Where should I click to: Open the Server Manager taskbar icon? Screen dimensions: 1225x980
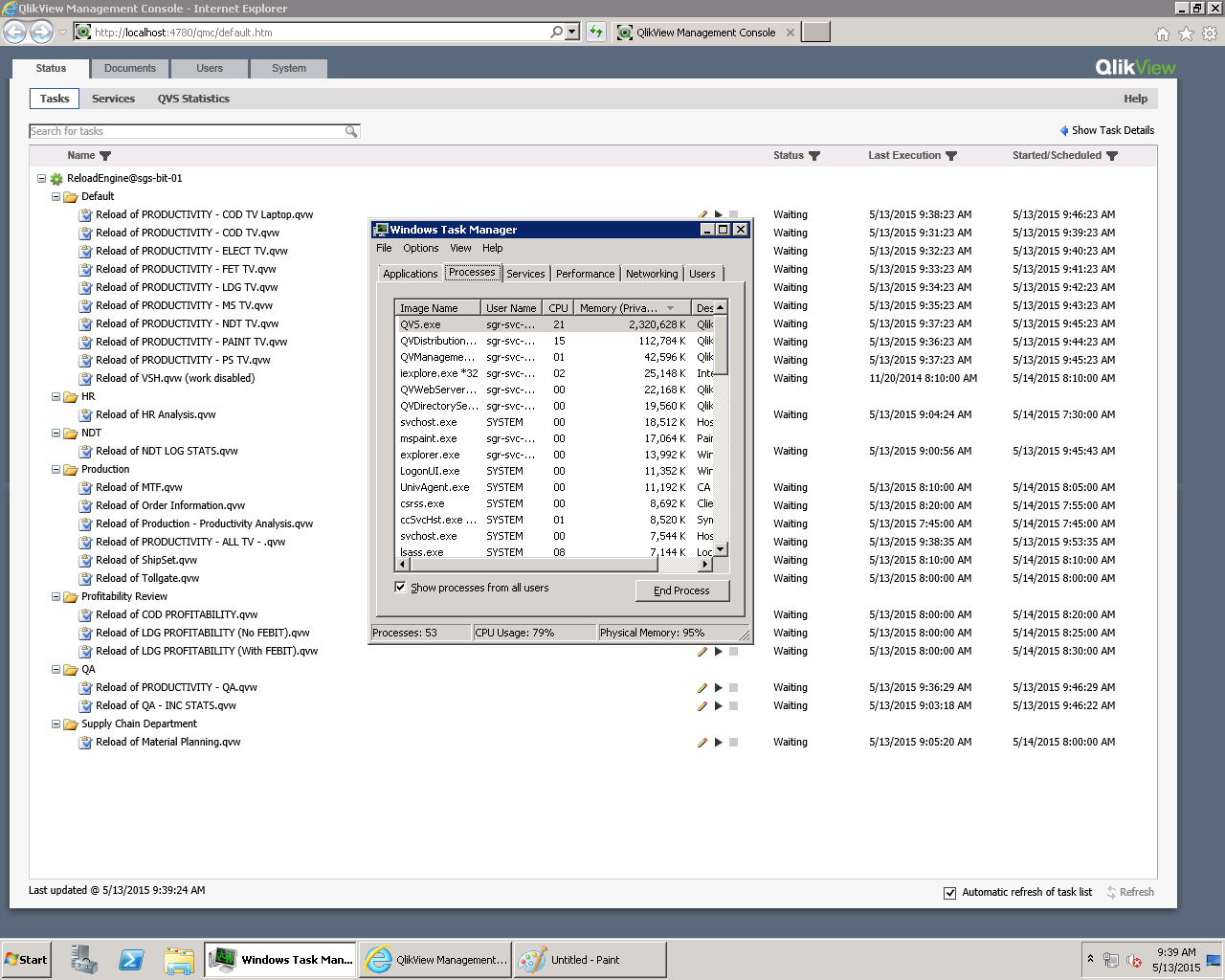(84, 960)
